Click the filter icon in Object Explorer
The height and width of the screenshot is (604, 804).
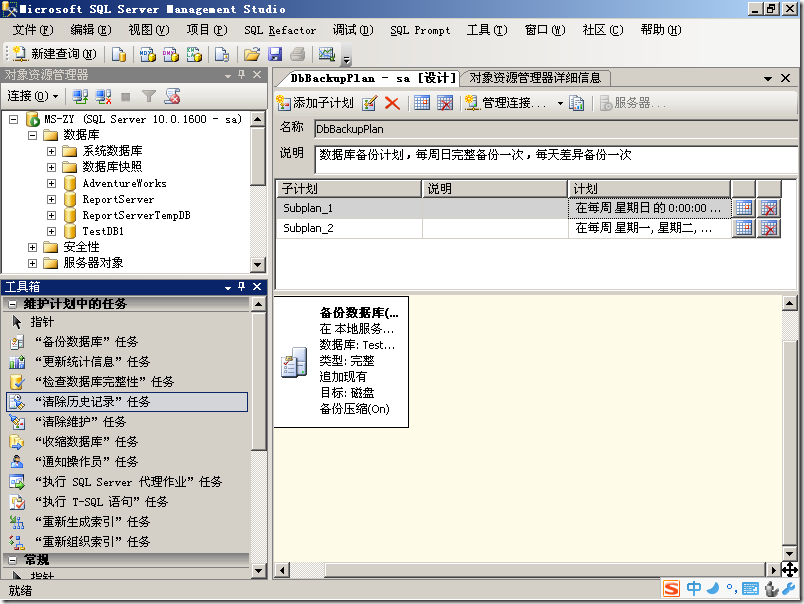coord(148,96)
